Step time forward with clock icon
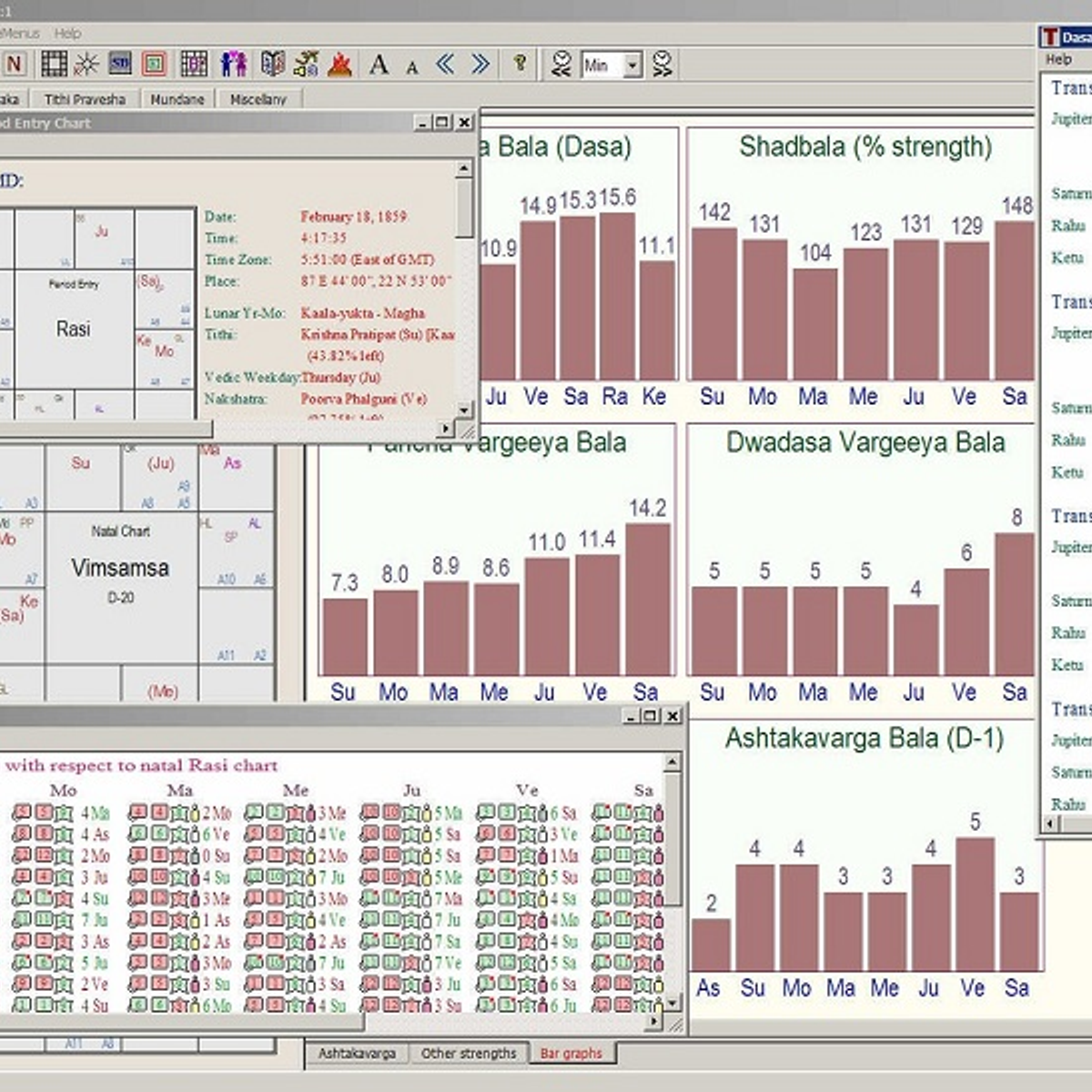Screen dimensions: 1092x1092 pos(662,65)
